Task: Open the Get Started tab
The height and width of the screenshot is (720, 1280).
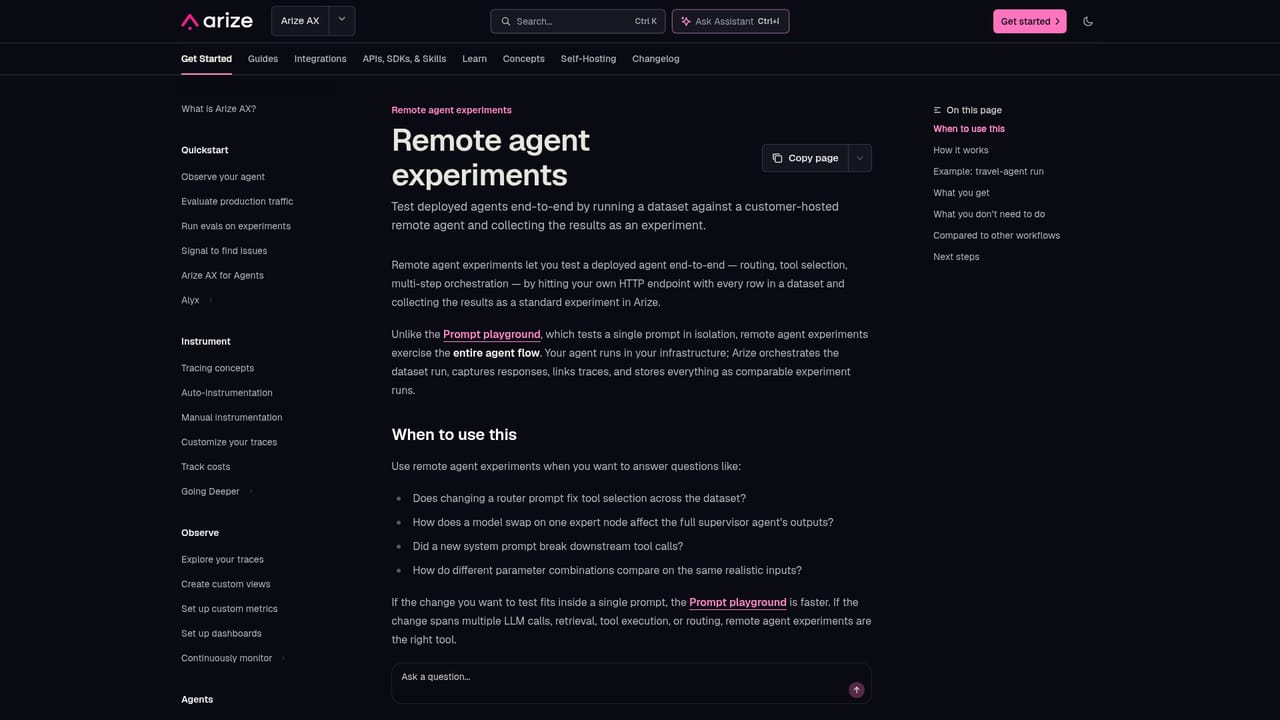Action: tap(206, 59)
